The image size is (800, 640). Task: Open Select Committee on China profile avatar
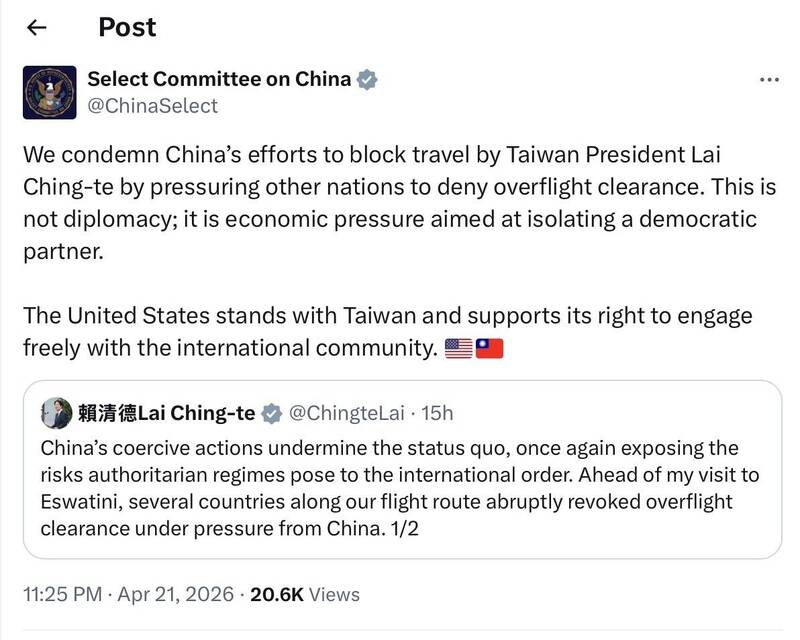tap(50, 92)
